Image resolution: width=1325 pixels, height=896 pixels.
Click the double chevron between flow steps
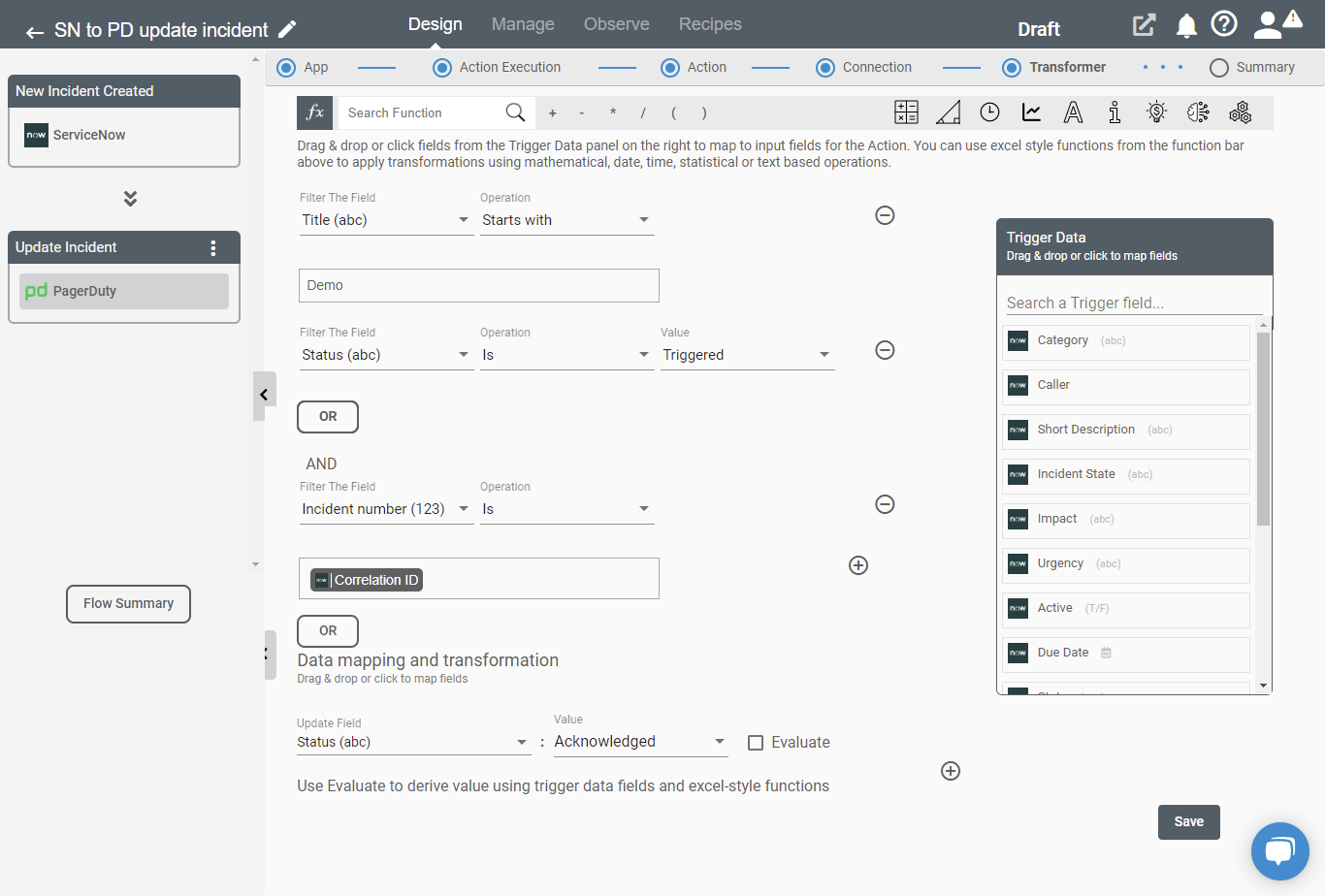pyautogui.click(x=130, y=199)
